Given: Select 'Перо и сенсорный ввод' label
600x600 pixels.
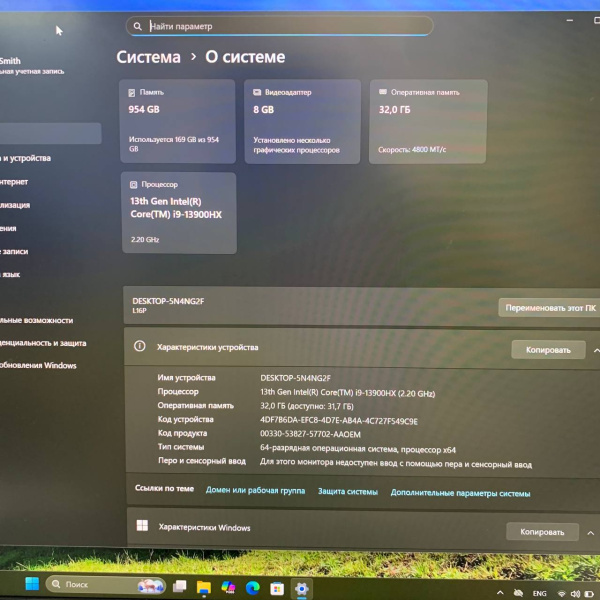Looking at the screenshot, I should coord(202,461).
